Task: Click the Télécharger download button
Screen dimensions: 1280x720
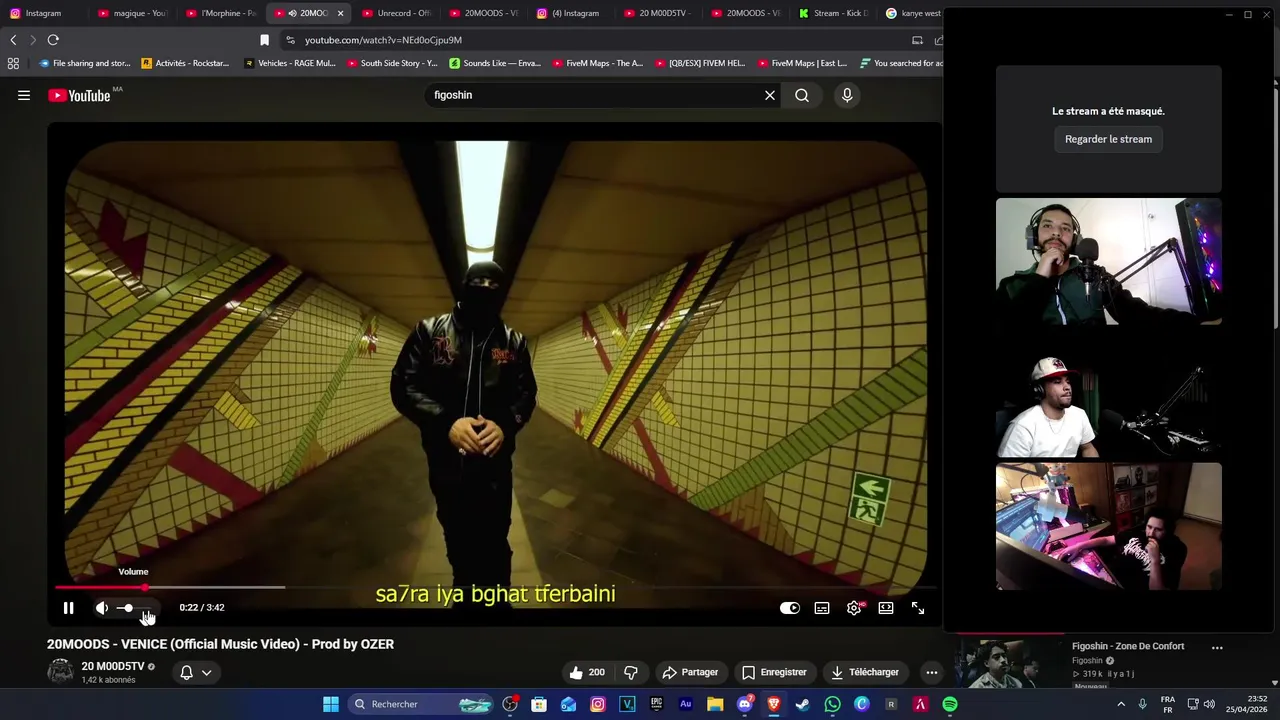Action: click(x=865, y=672)
